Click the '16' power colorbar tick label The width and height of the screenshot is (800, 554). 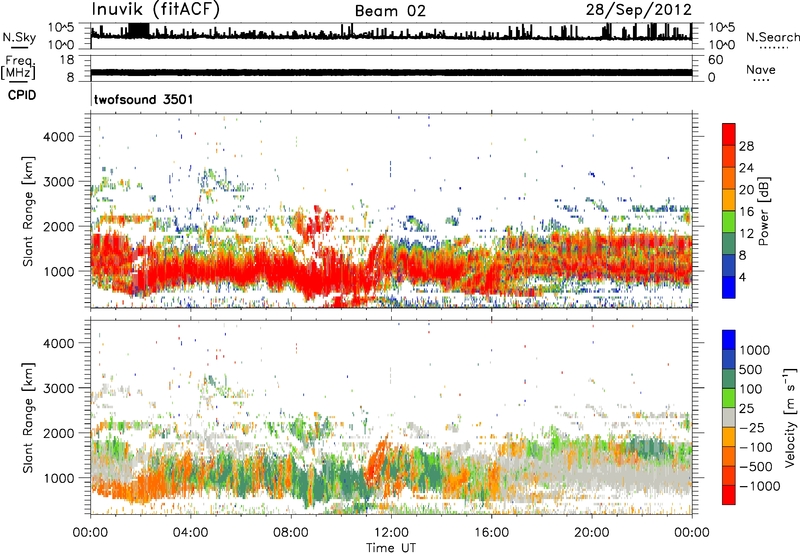[746, 212]
